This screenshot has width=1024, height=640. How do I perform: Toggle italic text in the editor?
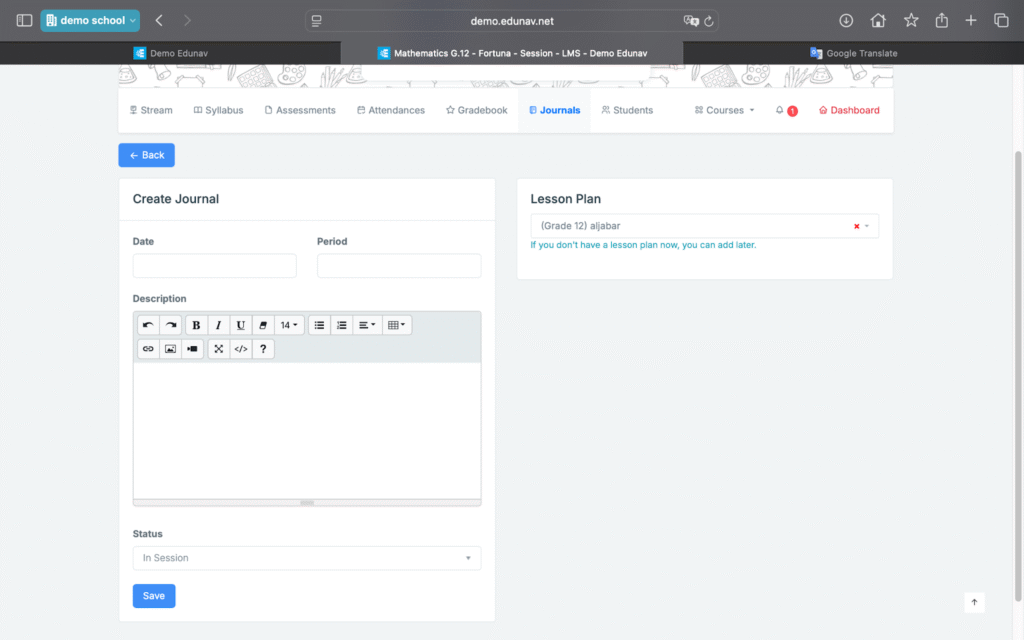click(218, 325)
